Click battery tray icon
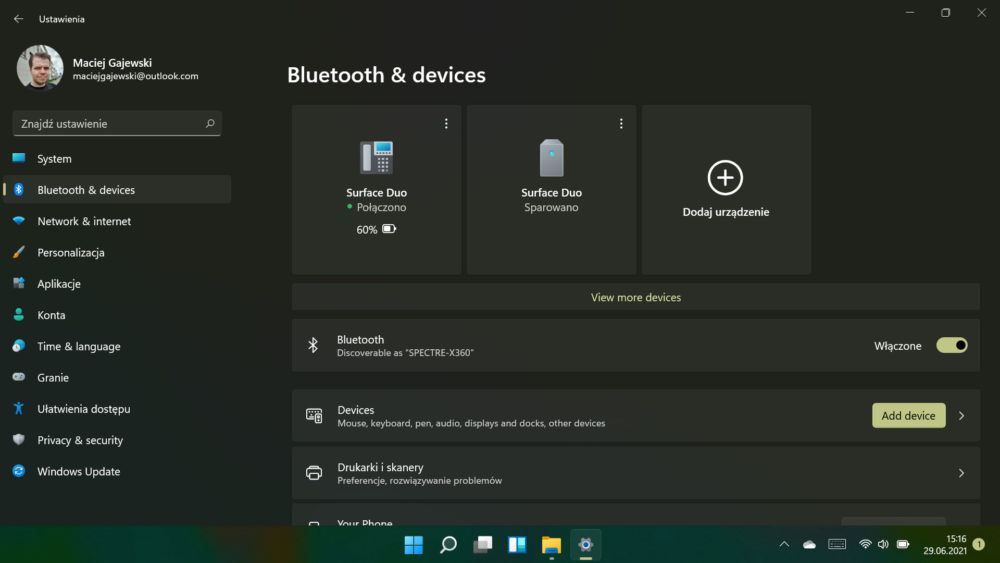 coord(903,545)
